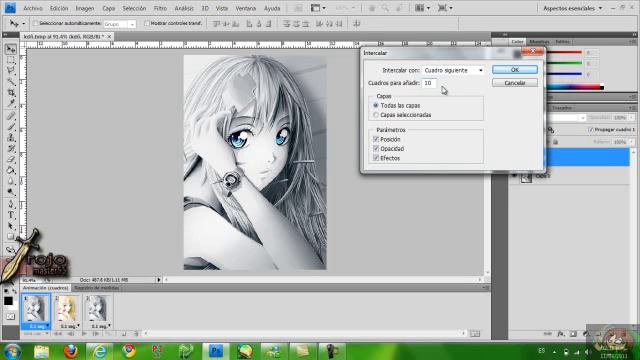Select the Path Selection tool
The image size is (640, 360).
(x=11, y=226)
